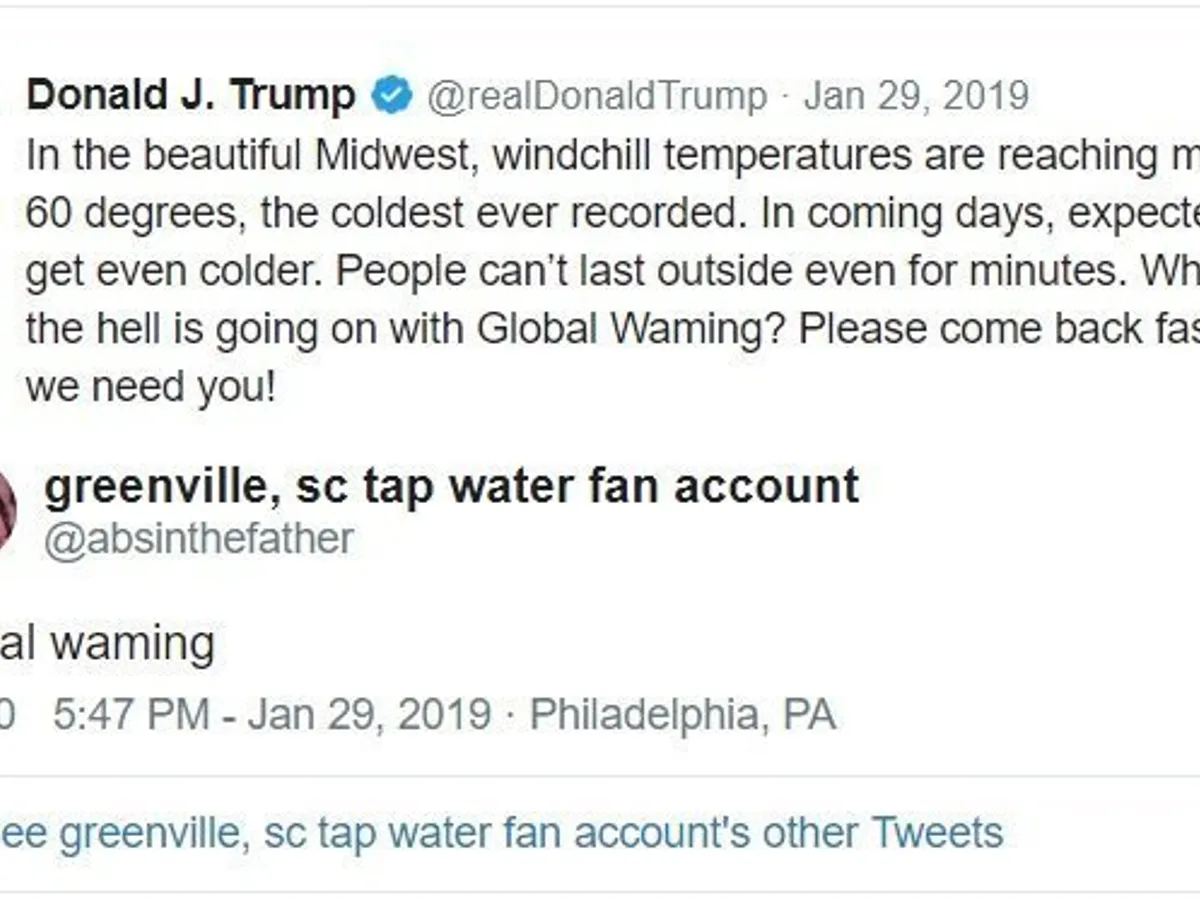Click the quoted tweet's Jan 29, 2019 date

click(916, 97)
